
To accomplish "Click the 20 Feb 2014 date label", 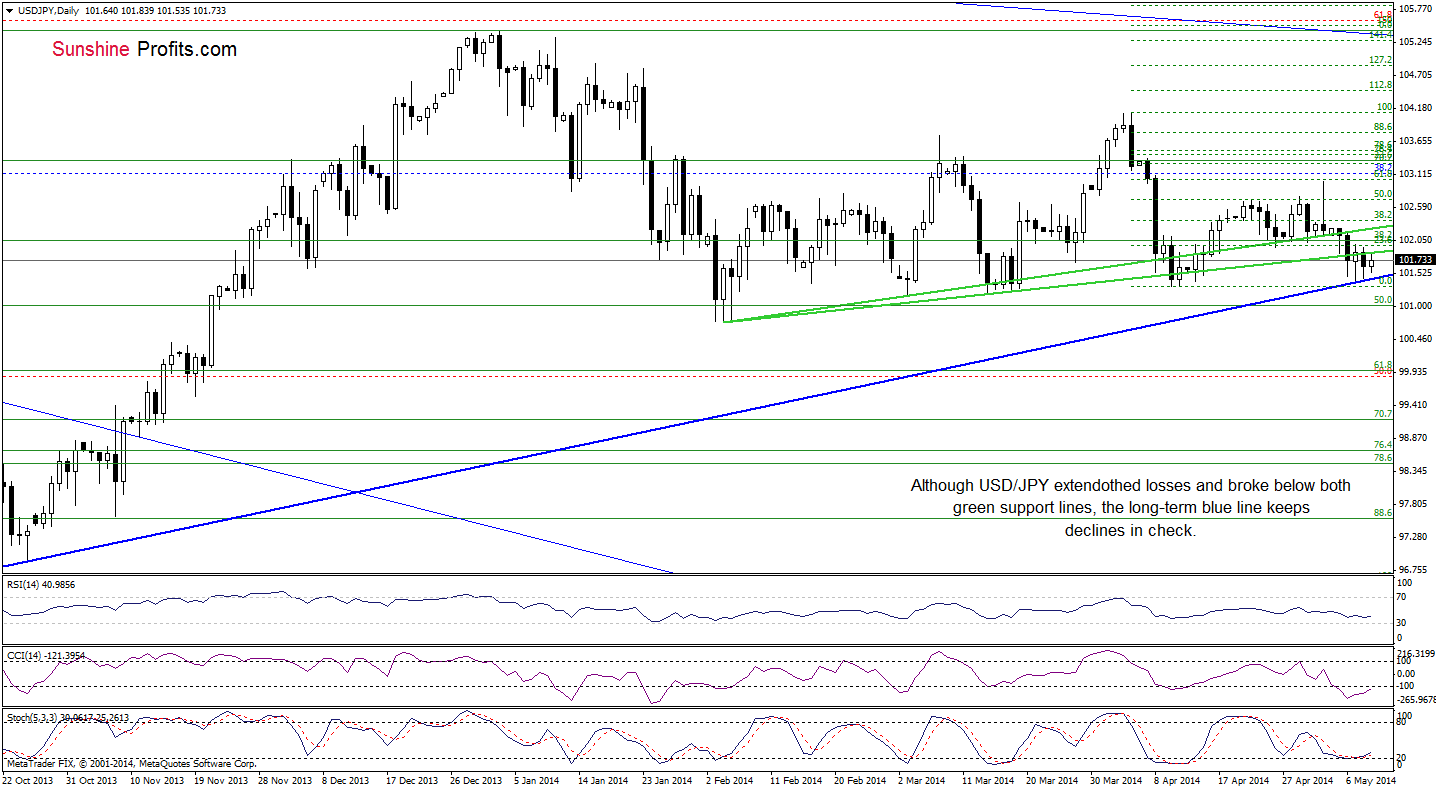I will [x=861, y=780].
